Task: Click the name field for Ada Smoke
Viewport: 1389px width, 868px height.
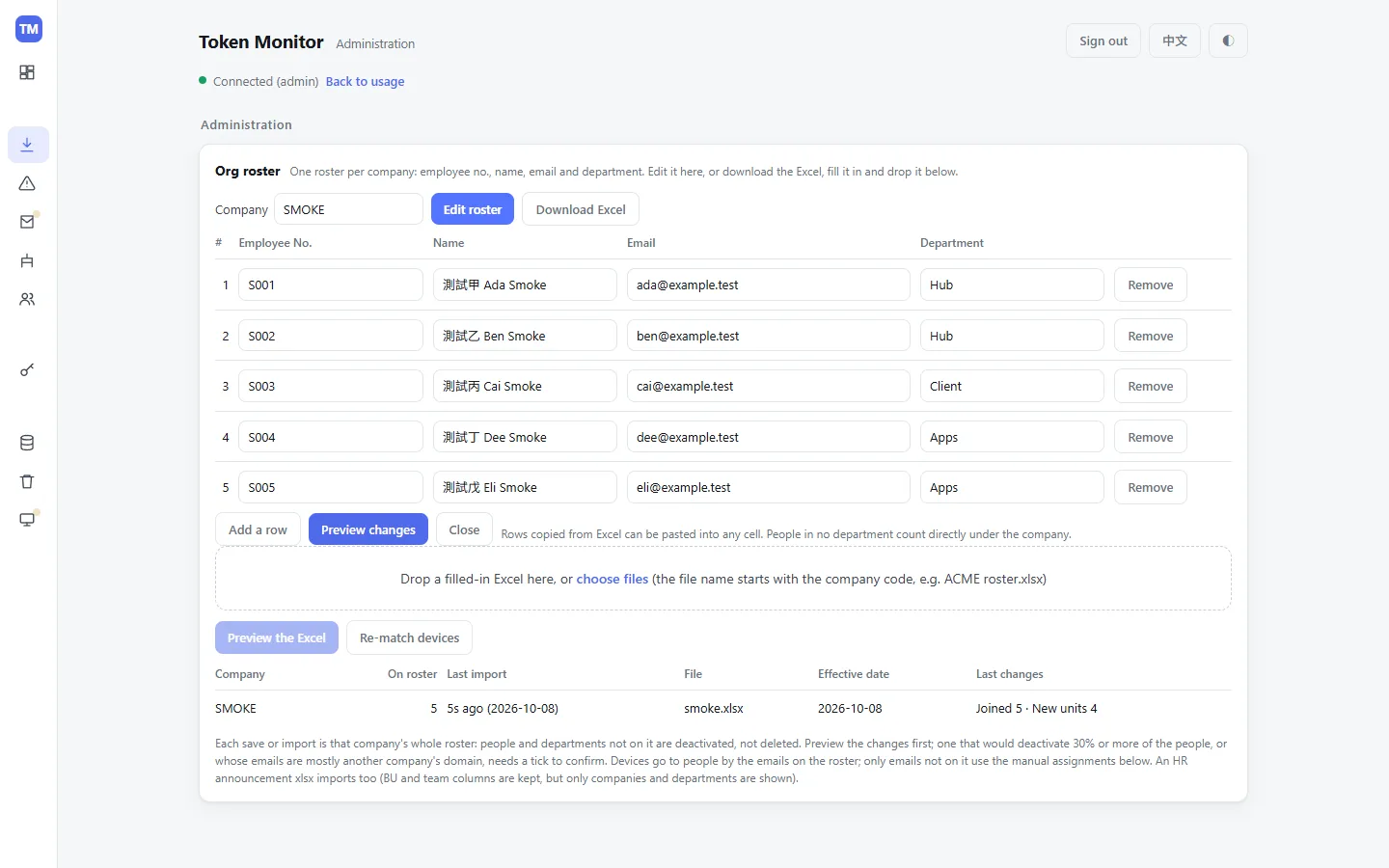Action: coord(525,285)
